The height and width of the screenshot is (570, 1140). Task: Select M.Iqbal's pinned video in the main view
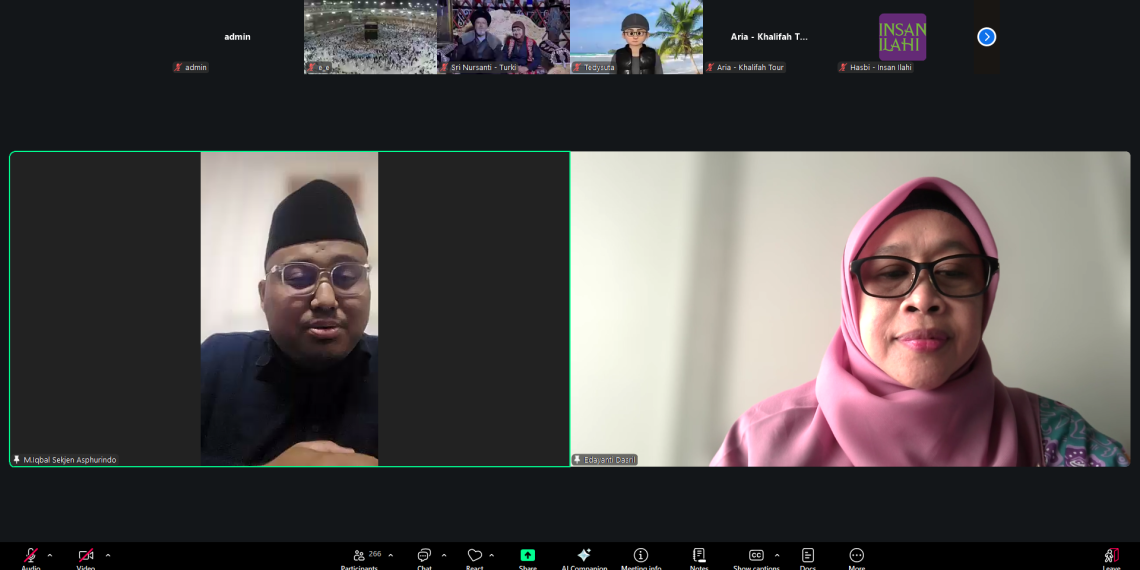(289, 309)
